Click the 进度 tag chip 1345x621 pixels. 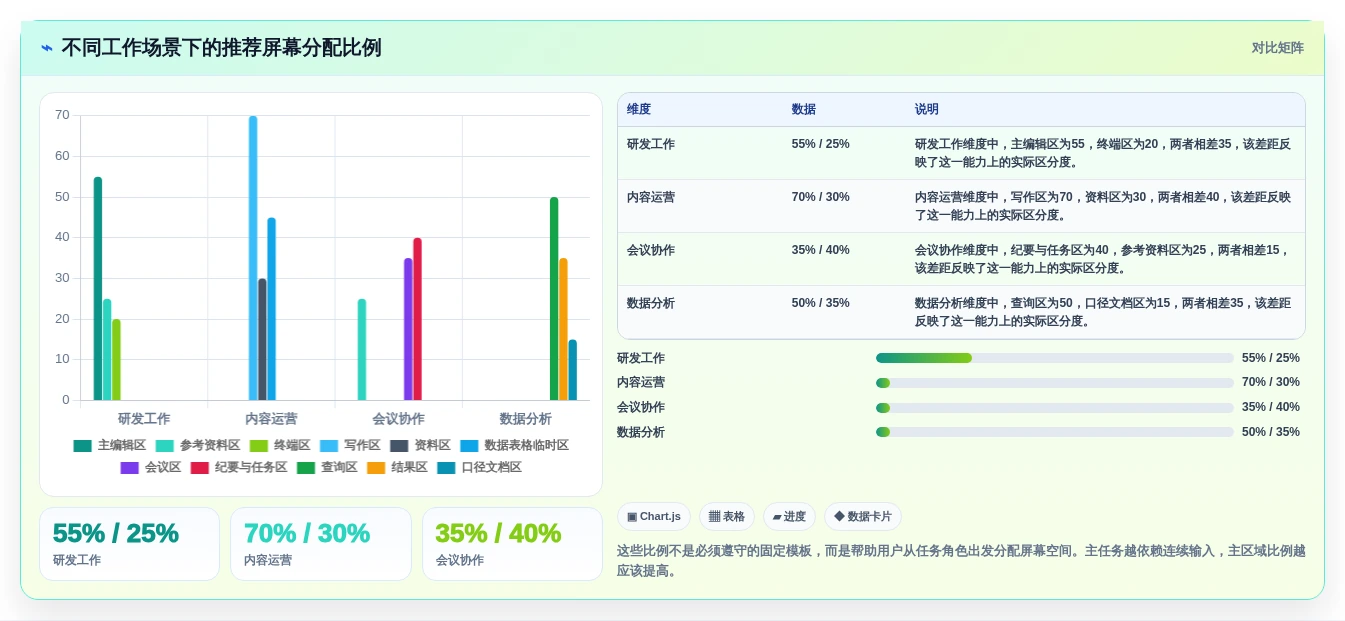coord(789,517)
